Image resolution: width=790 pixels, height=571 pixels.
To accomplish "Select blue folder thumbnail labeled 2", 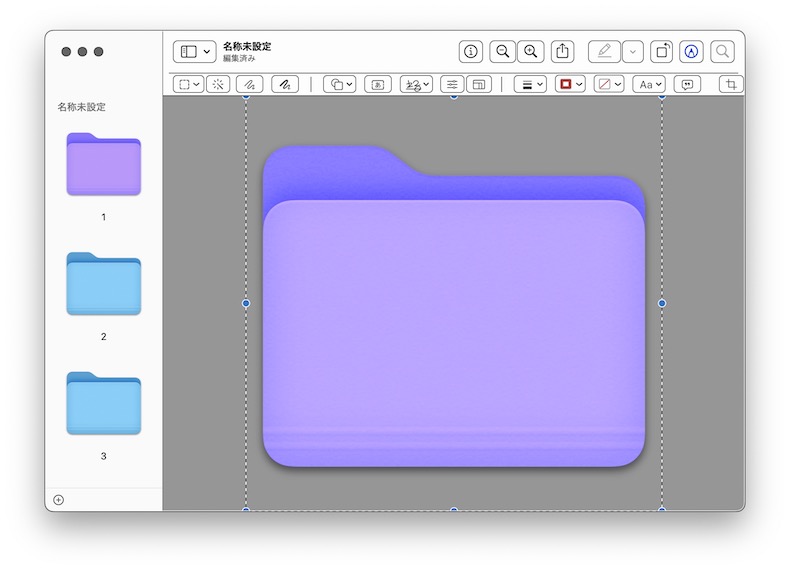I will coord(104,284).
